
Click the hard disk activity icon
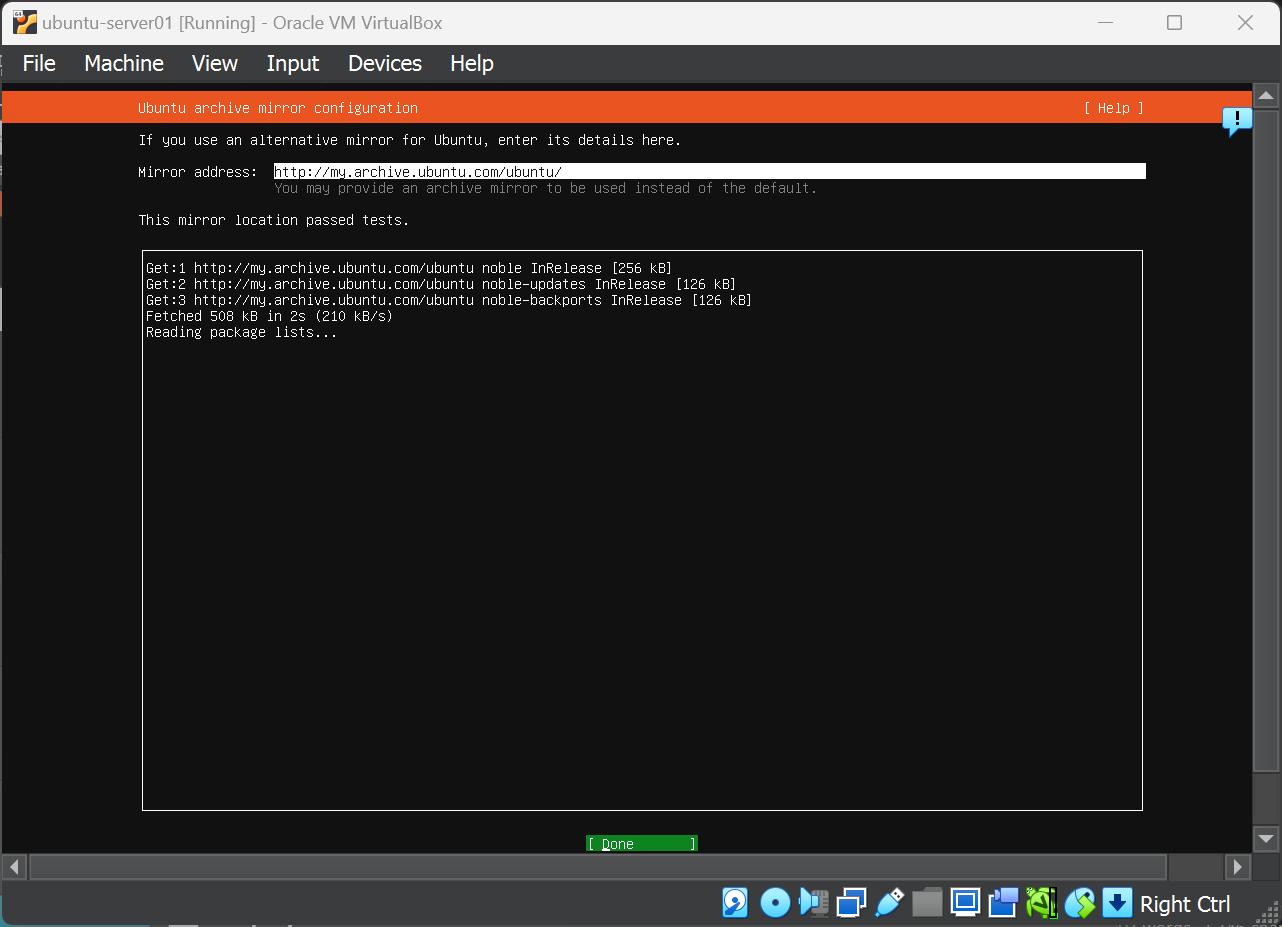click(x=736, y=903)
